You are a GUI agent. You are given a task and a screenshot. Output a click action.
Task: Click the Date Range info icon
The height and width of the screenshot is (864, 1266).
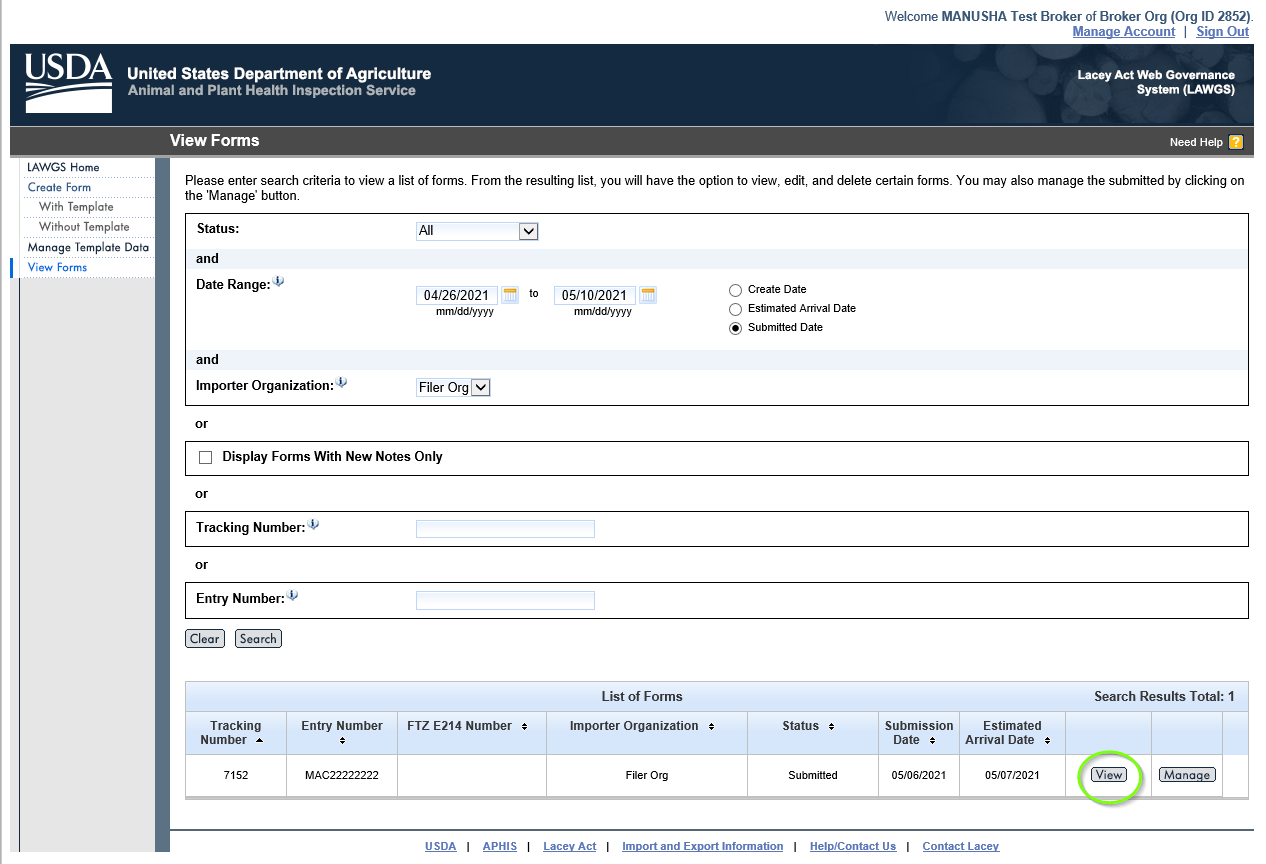click(279, 282)
